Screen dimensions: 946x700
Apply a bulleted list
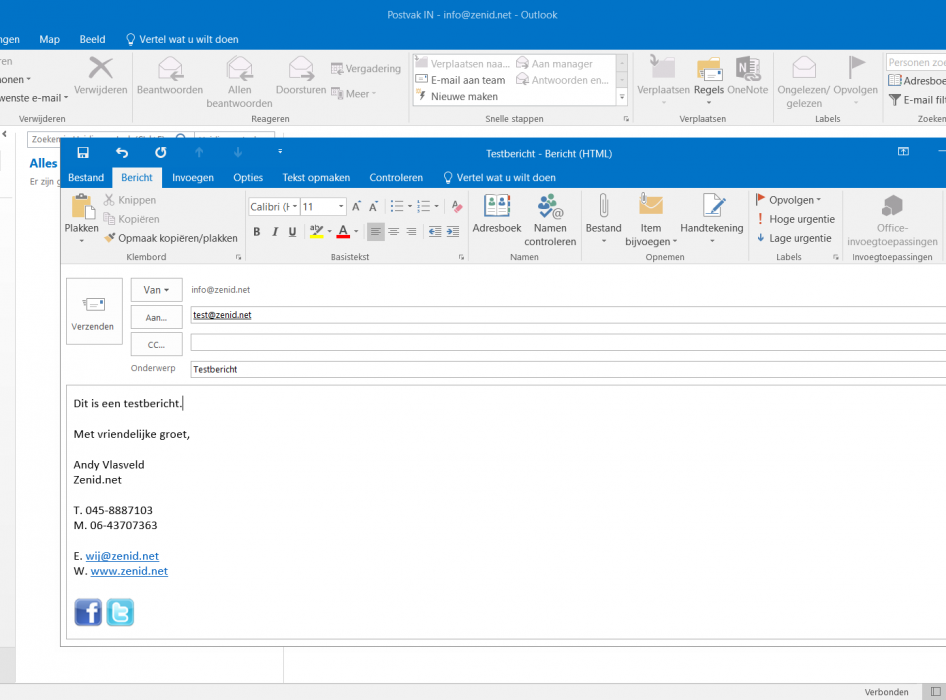click(396, 207)
